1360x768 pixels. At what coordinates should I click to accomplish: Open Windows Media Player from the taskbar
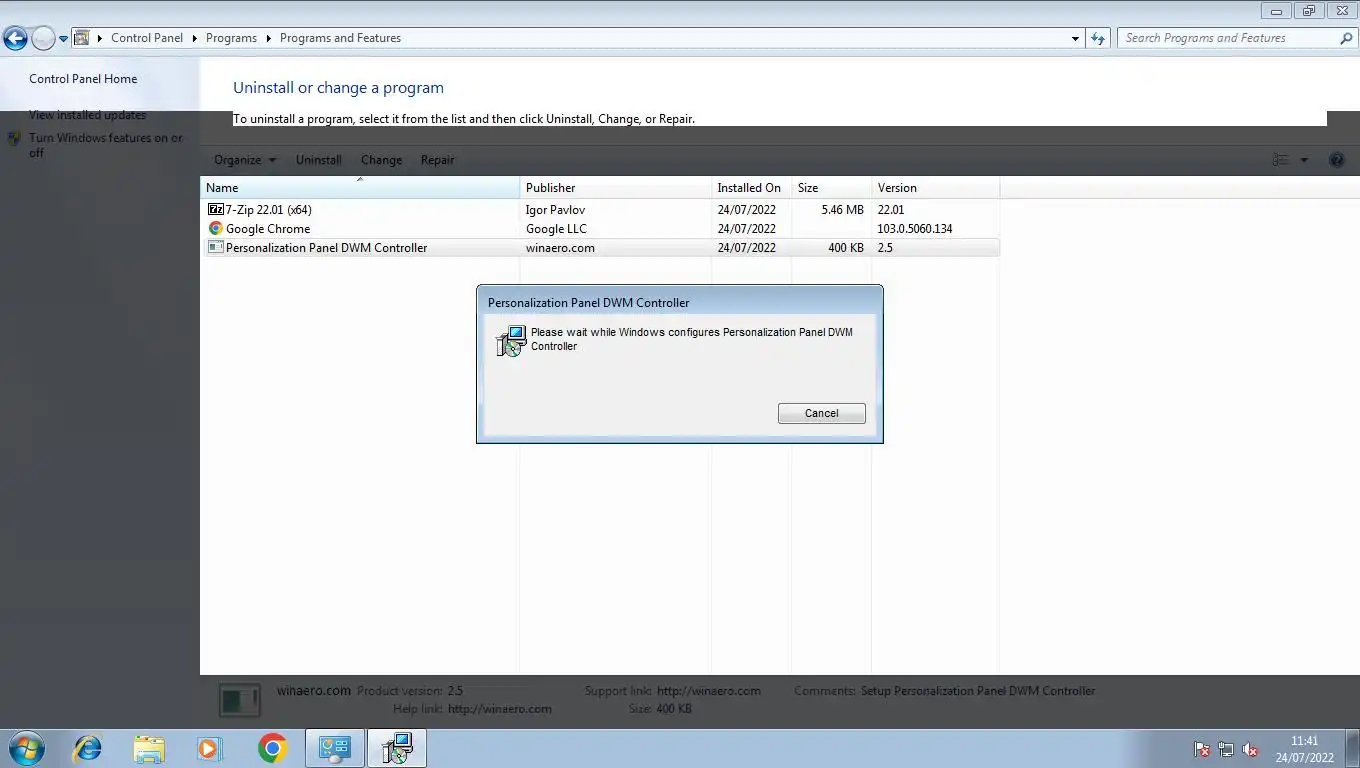(210, 748)
